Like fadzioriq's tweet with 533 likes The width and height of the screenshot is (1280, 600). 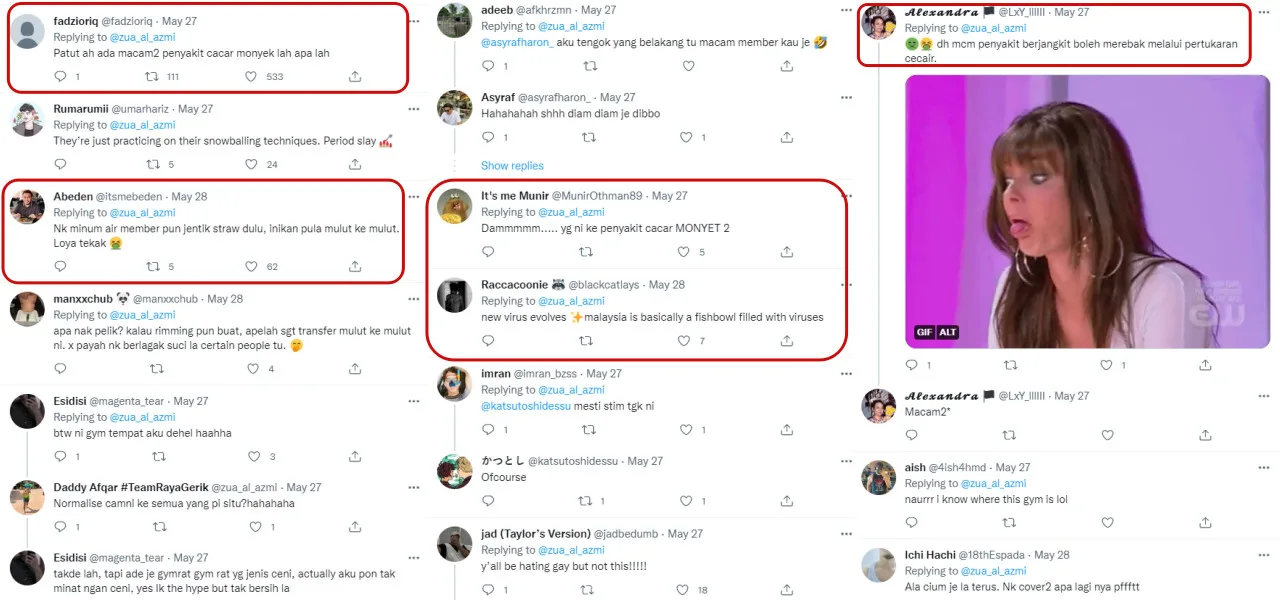251,77
